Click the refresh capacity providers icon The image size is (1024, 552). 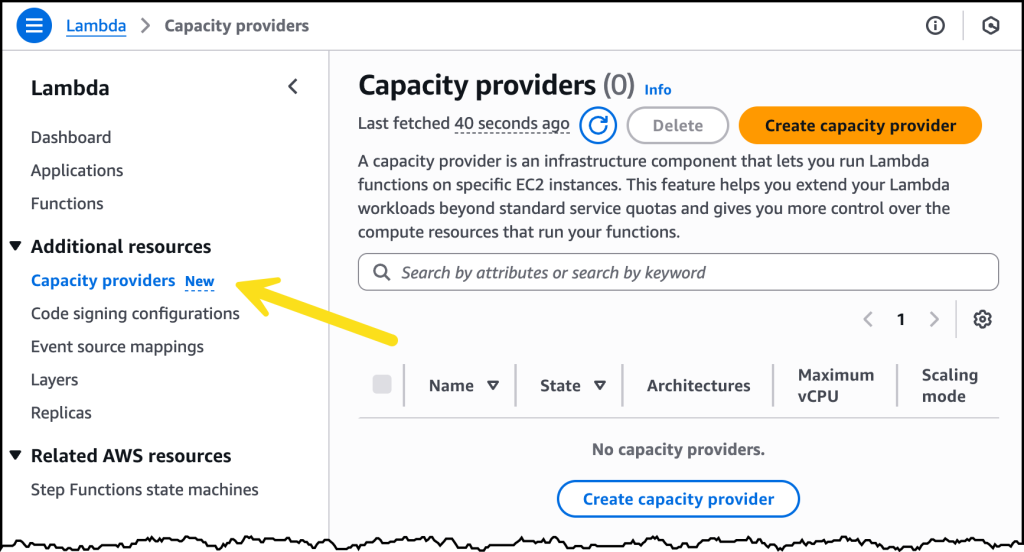click(598, 125)
